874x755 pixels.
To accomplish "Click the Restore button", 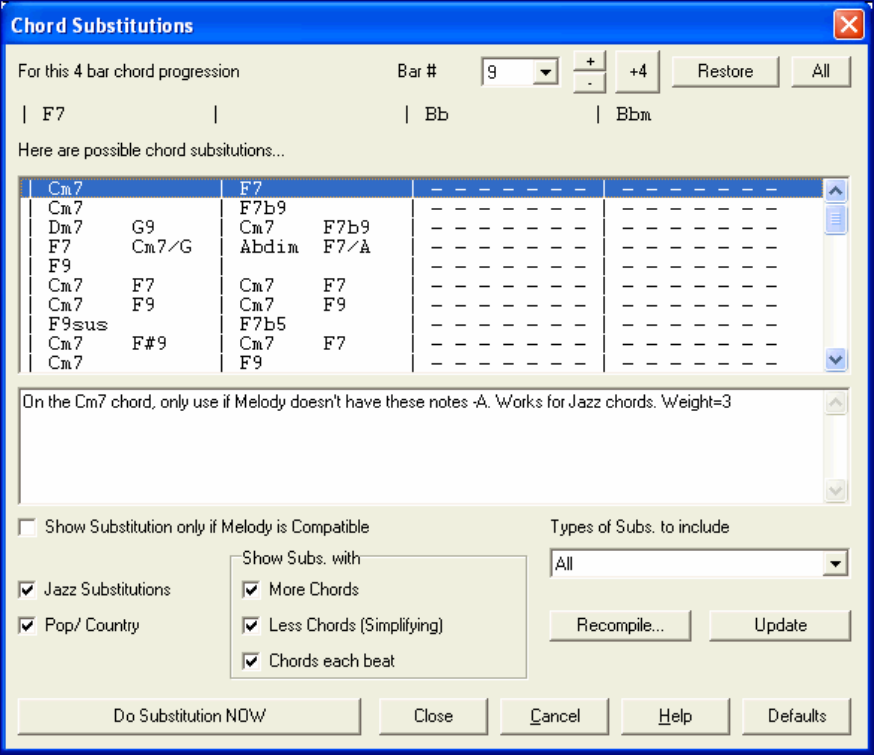I will [x=725, y=71].
